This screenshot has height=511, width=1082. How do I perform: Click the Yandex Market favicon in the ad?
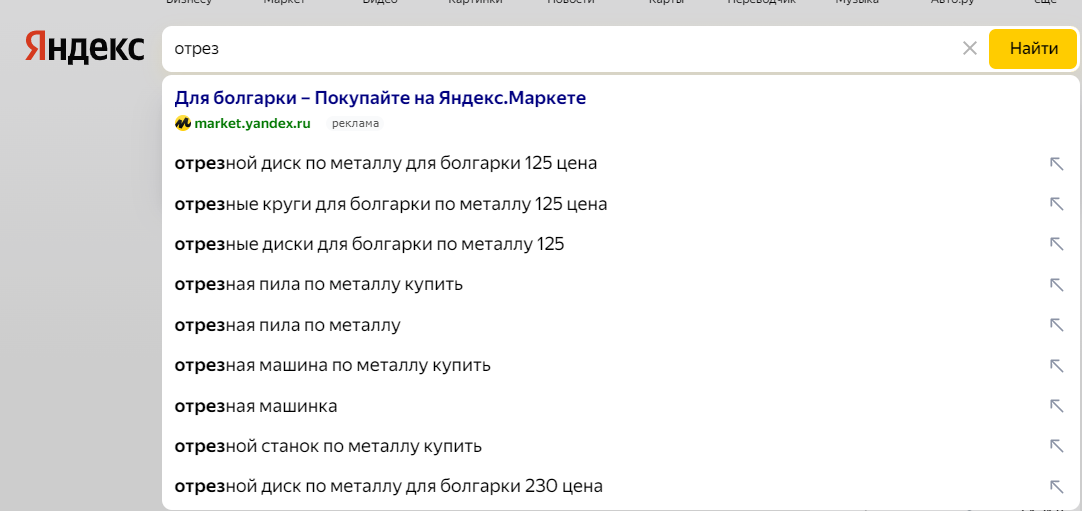[182, 123]
